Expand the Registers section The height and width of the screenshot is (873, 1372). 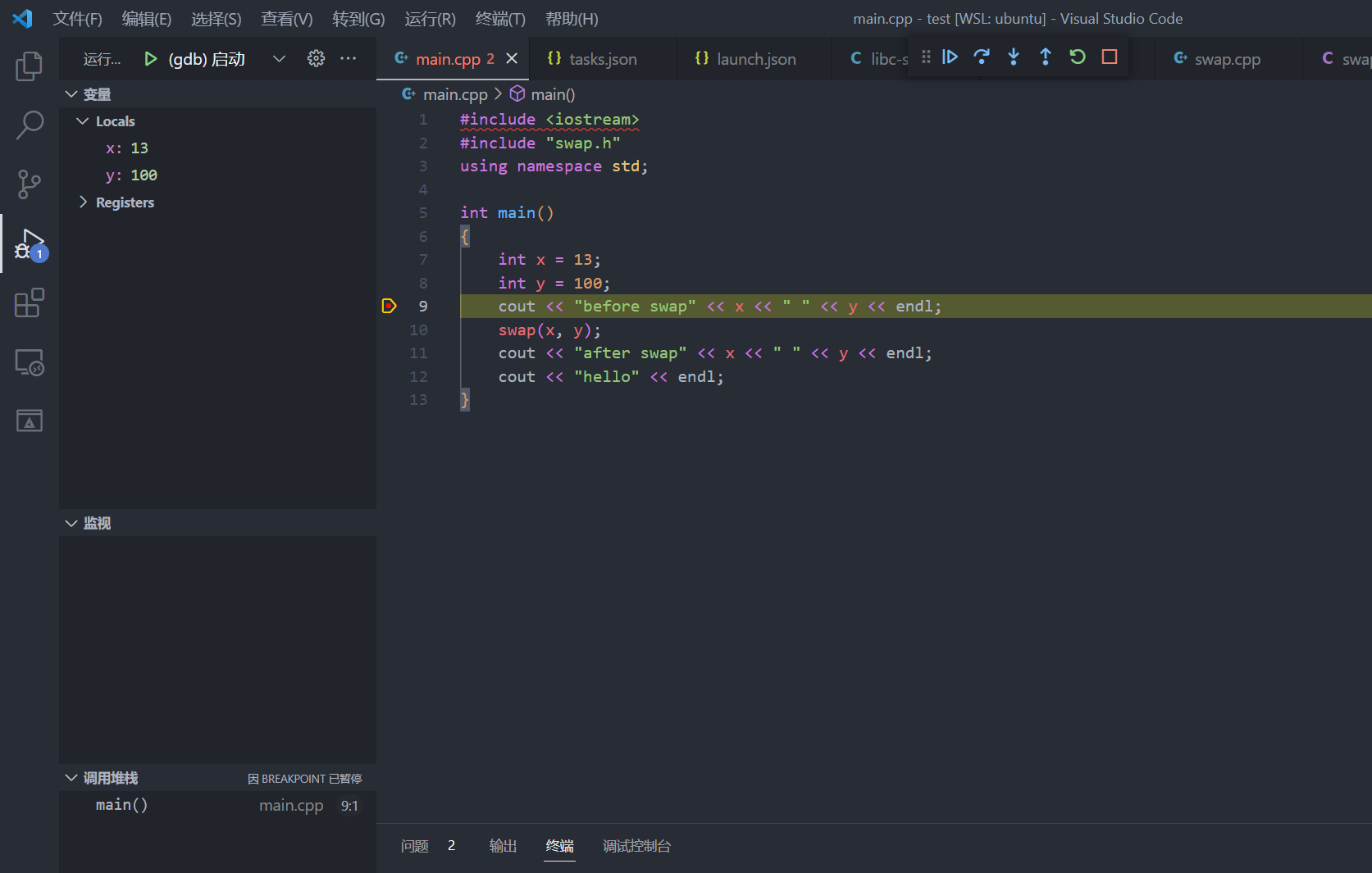click(x=83, y=202)
